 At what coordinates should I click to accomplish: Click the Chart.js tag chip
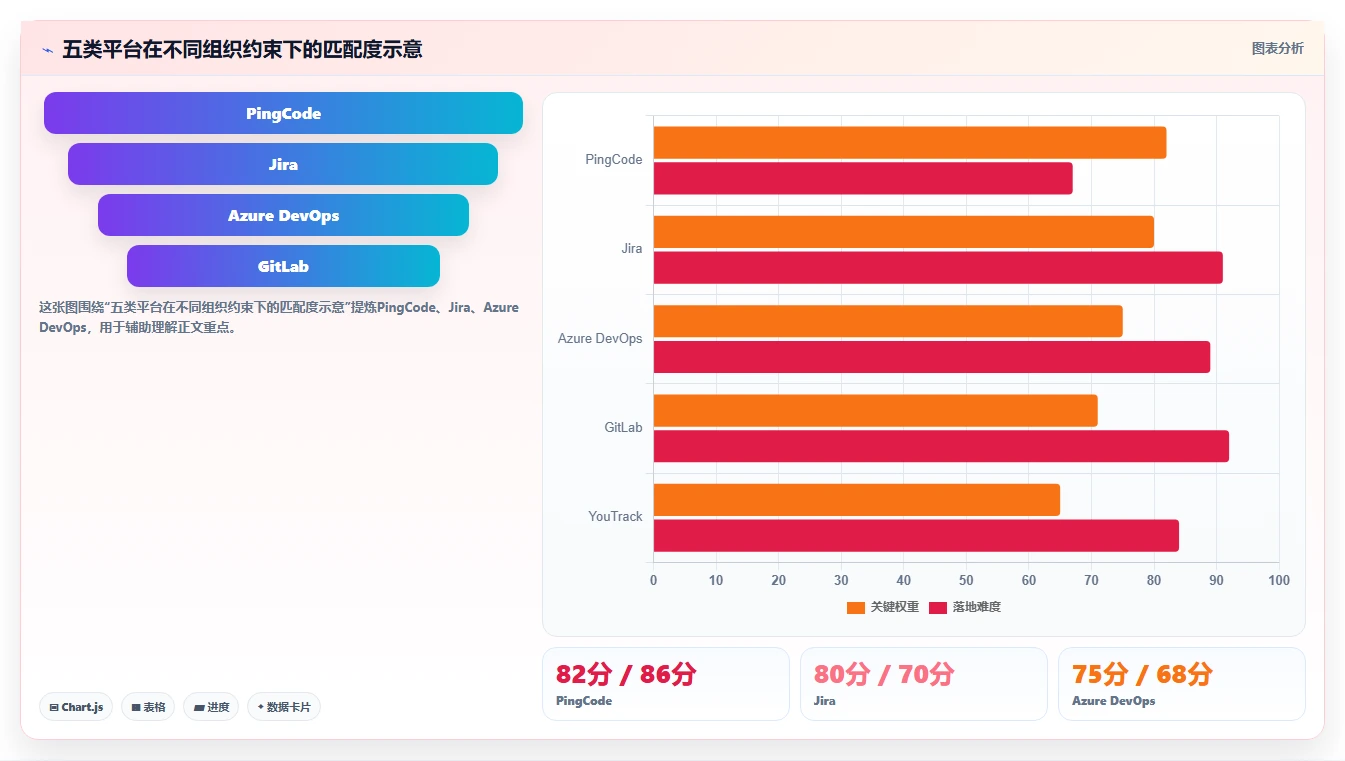(x=77, y=707)
